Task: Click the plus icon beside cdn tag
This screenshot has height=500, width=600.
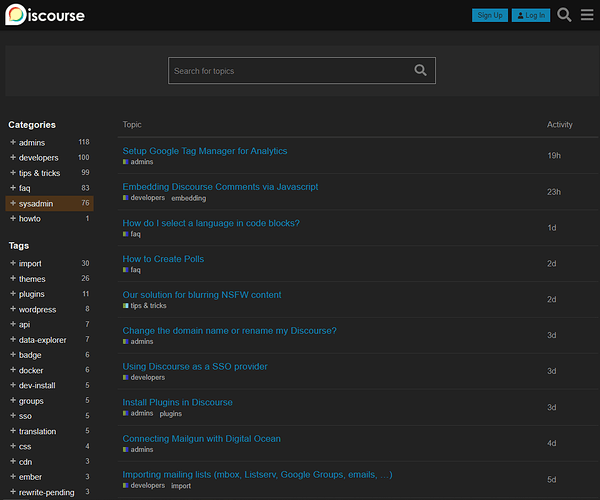Action: [x=13, y=461]
